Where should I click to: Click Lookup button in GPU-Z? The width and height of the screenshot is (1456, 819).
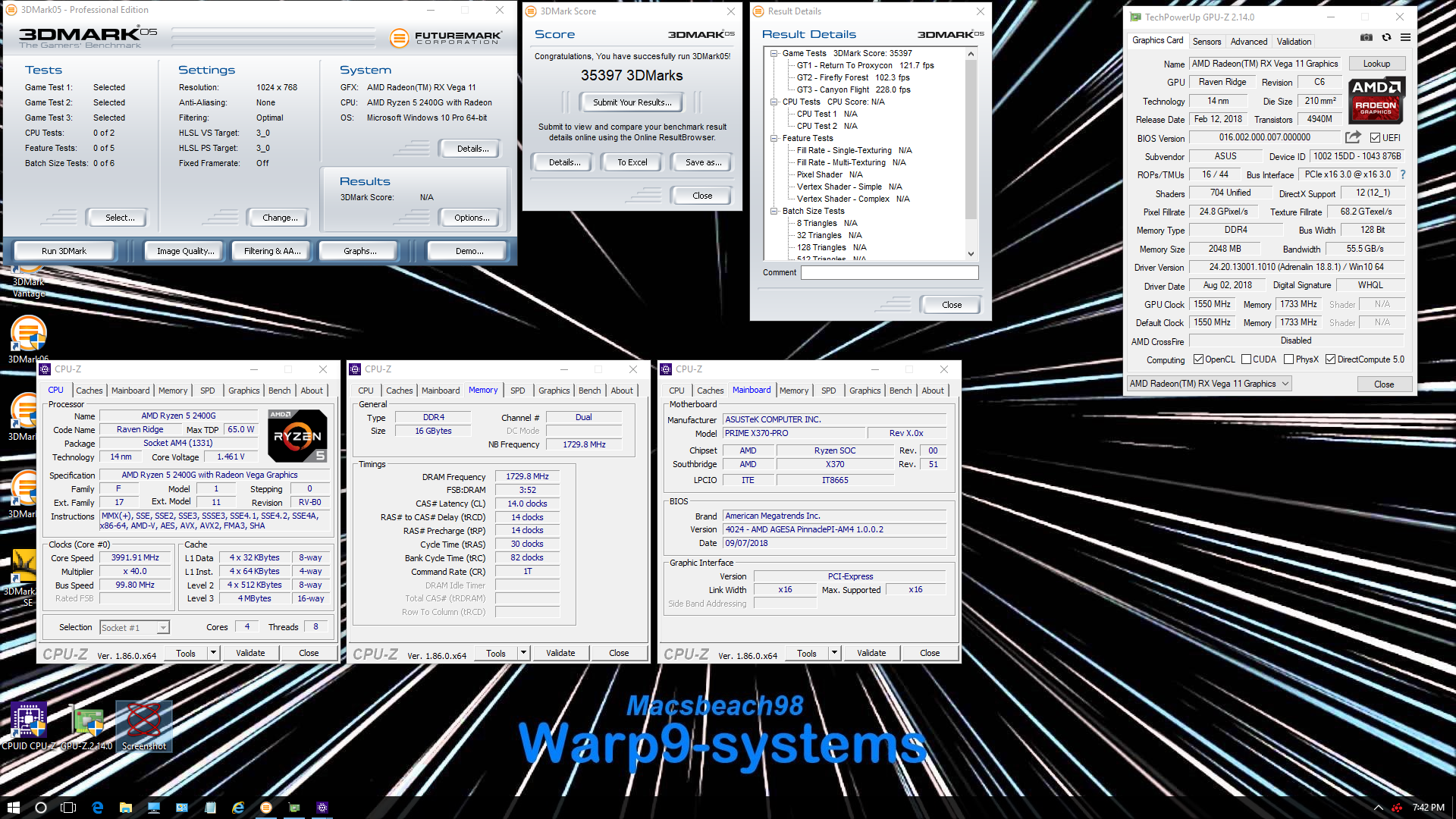[x=1376, y=64]
